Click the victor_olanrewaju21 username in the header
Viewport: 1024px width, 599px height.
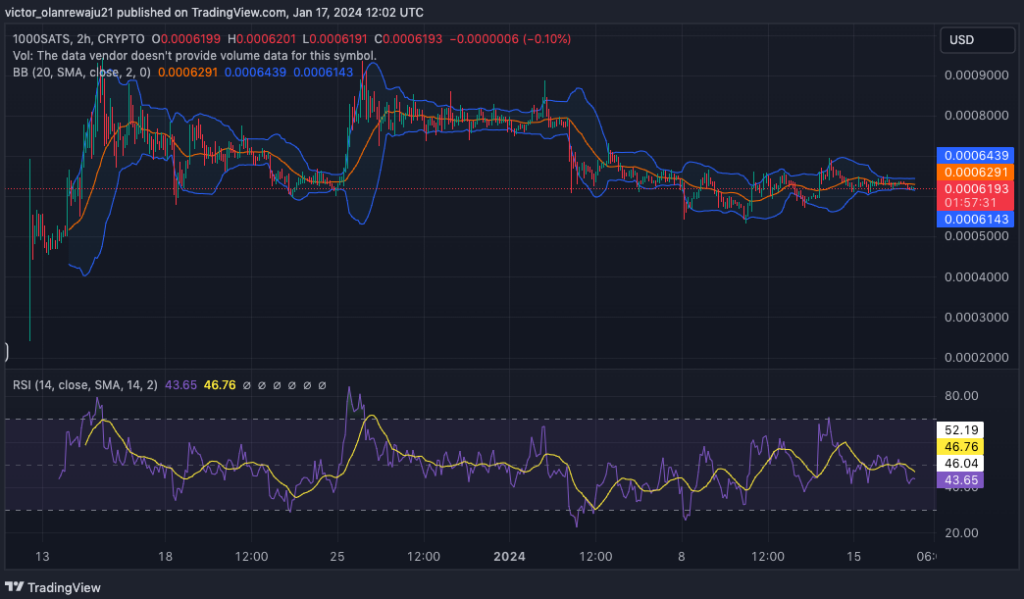(60, 13)
